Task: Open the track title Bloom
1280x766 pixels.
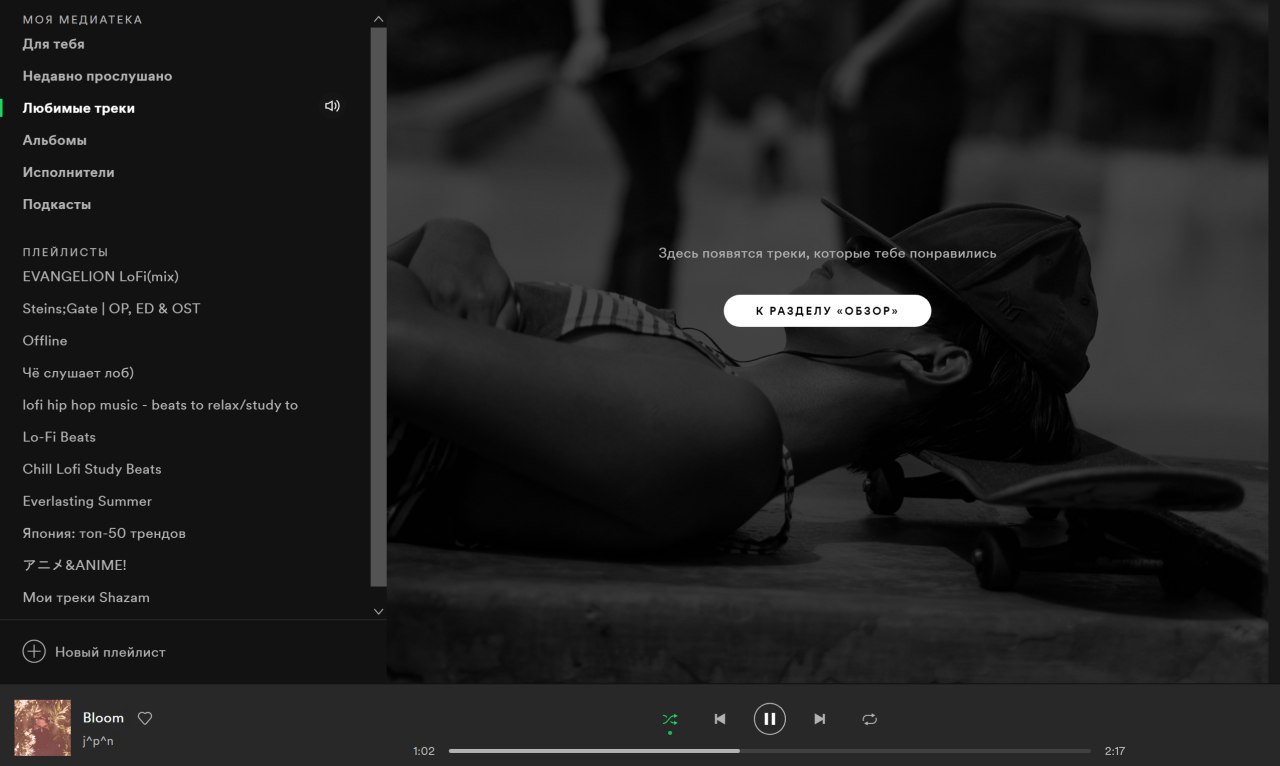Action: (103, 718)
